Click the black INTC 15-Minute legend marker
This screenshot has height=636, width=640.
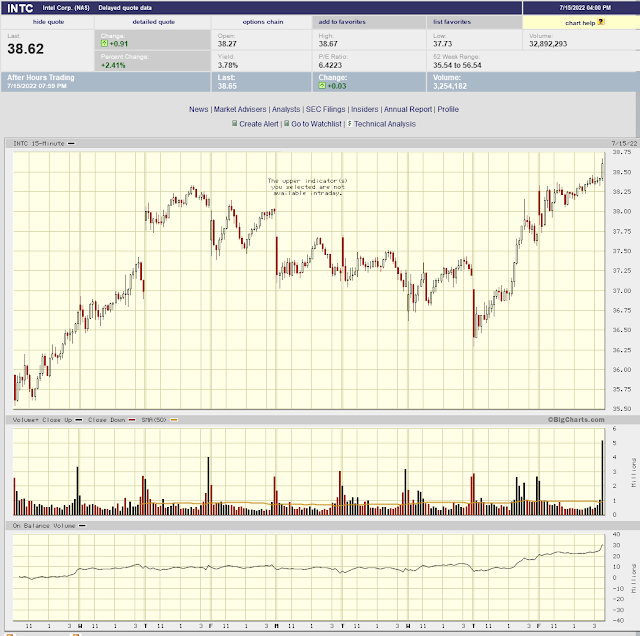(71, 144)
